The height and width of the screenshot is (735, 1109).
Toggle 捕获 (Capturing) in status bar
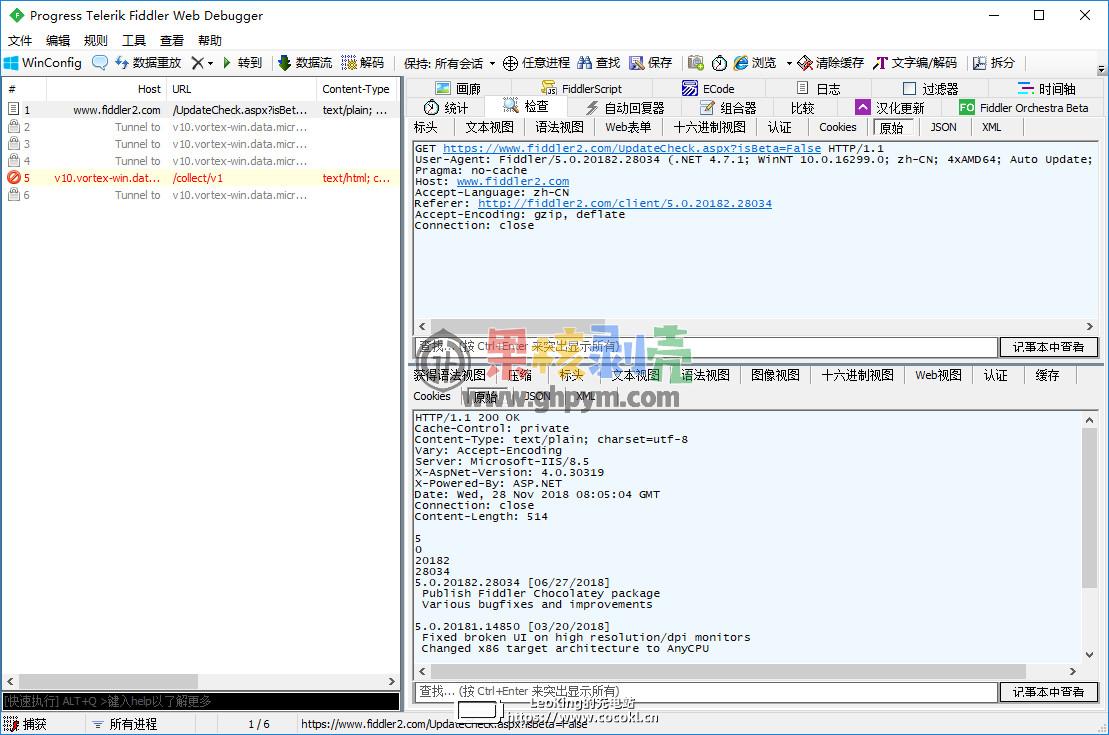point(25,724)
